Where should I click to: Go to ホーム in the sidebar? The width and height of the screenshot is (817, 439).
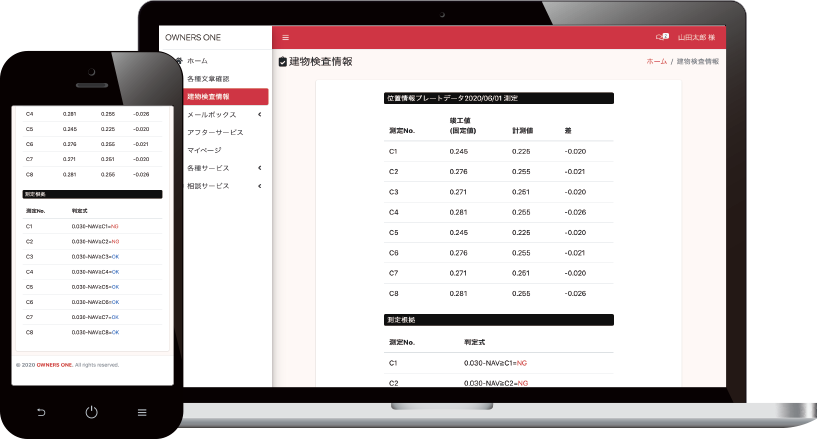[x=197, y=61]
